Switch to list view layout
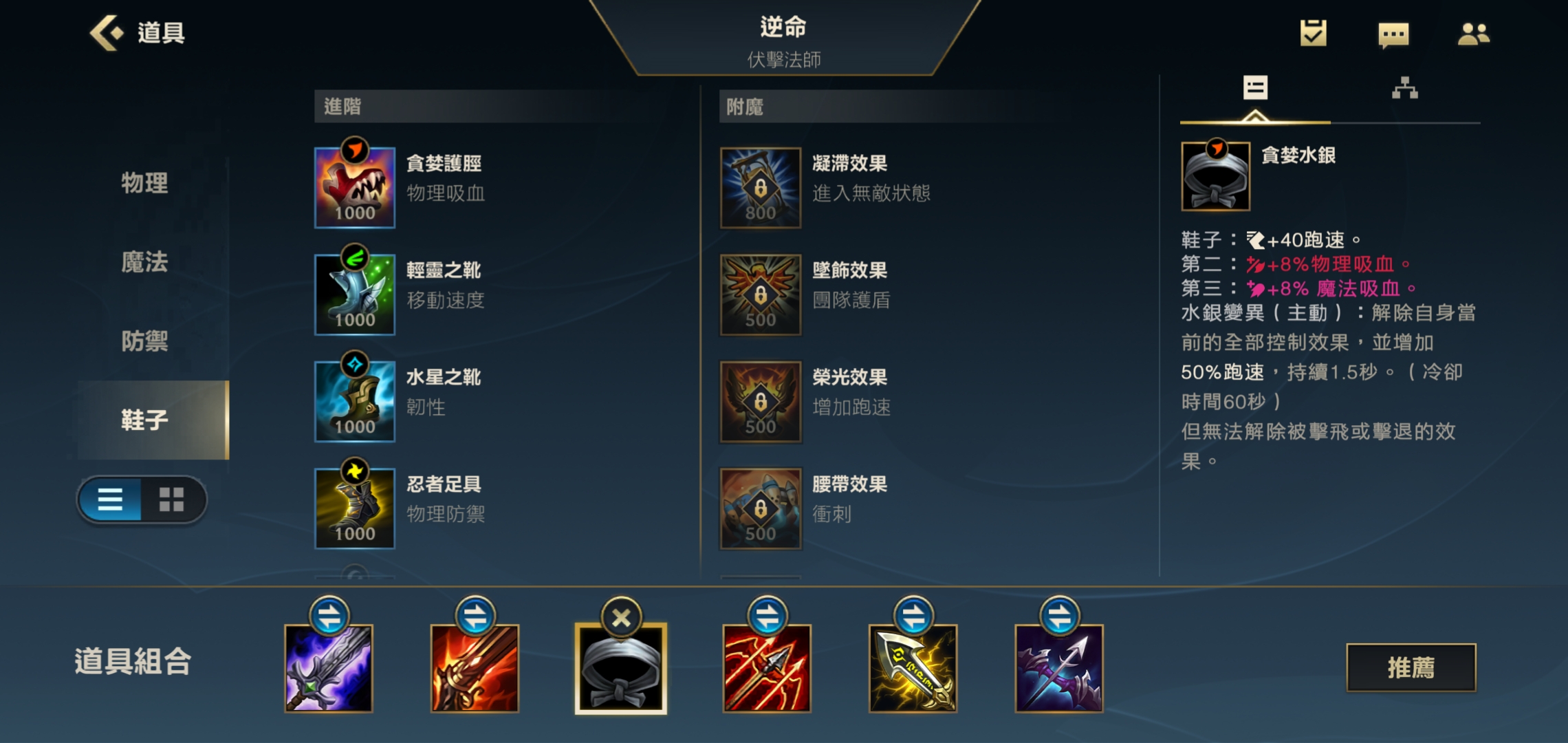The width and height of the screenshot is (1568, 743). point(110,499)
